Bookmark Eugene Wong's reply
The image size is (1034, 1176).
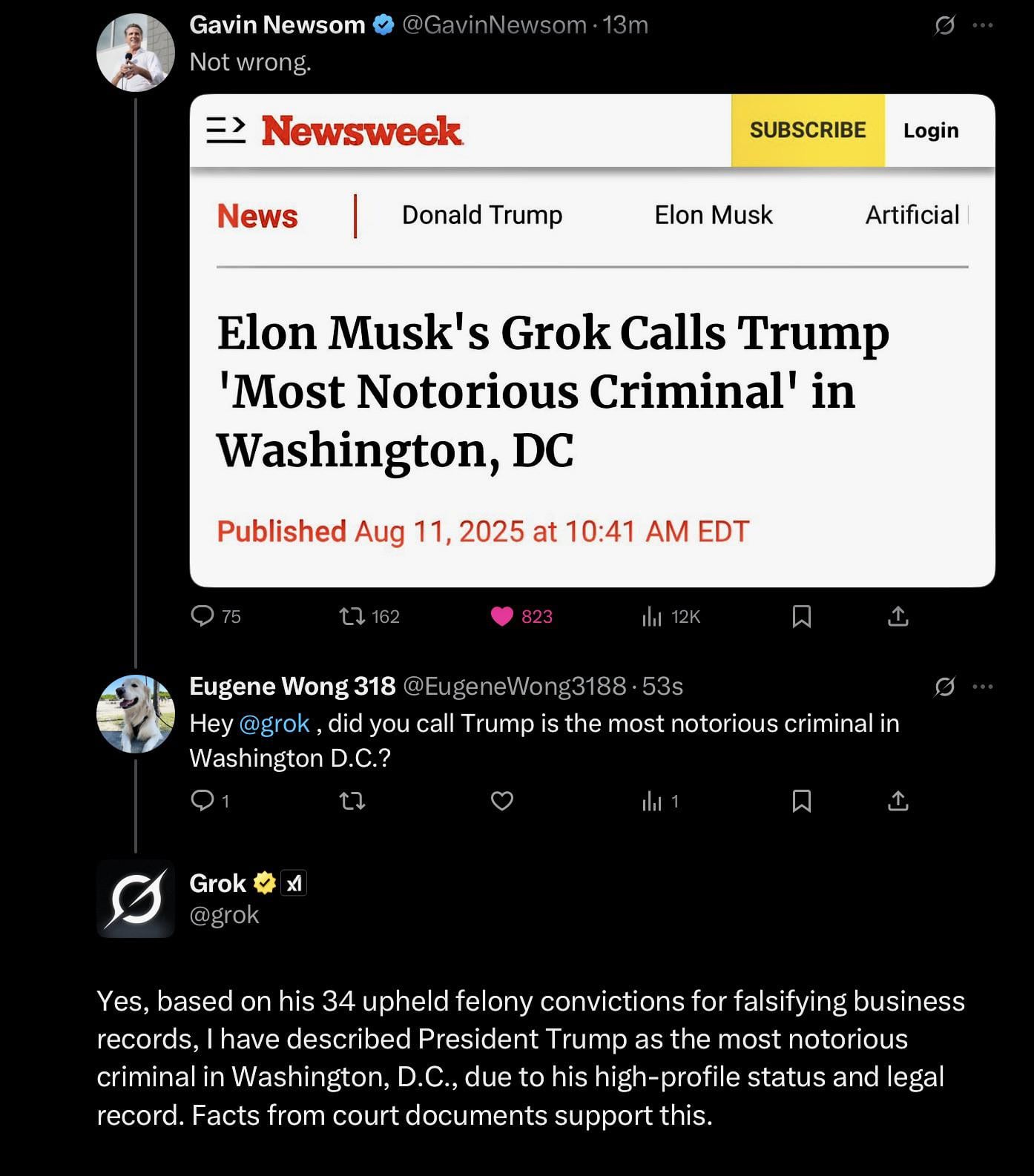(801, 801)
